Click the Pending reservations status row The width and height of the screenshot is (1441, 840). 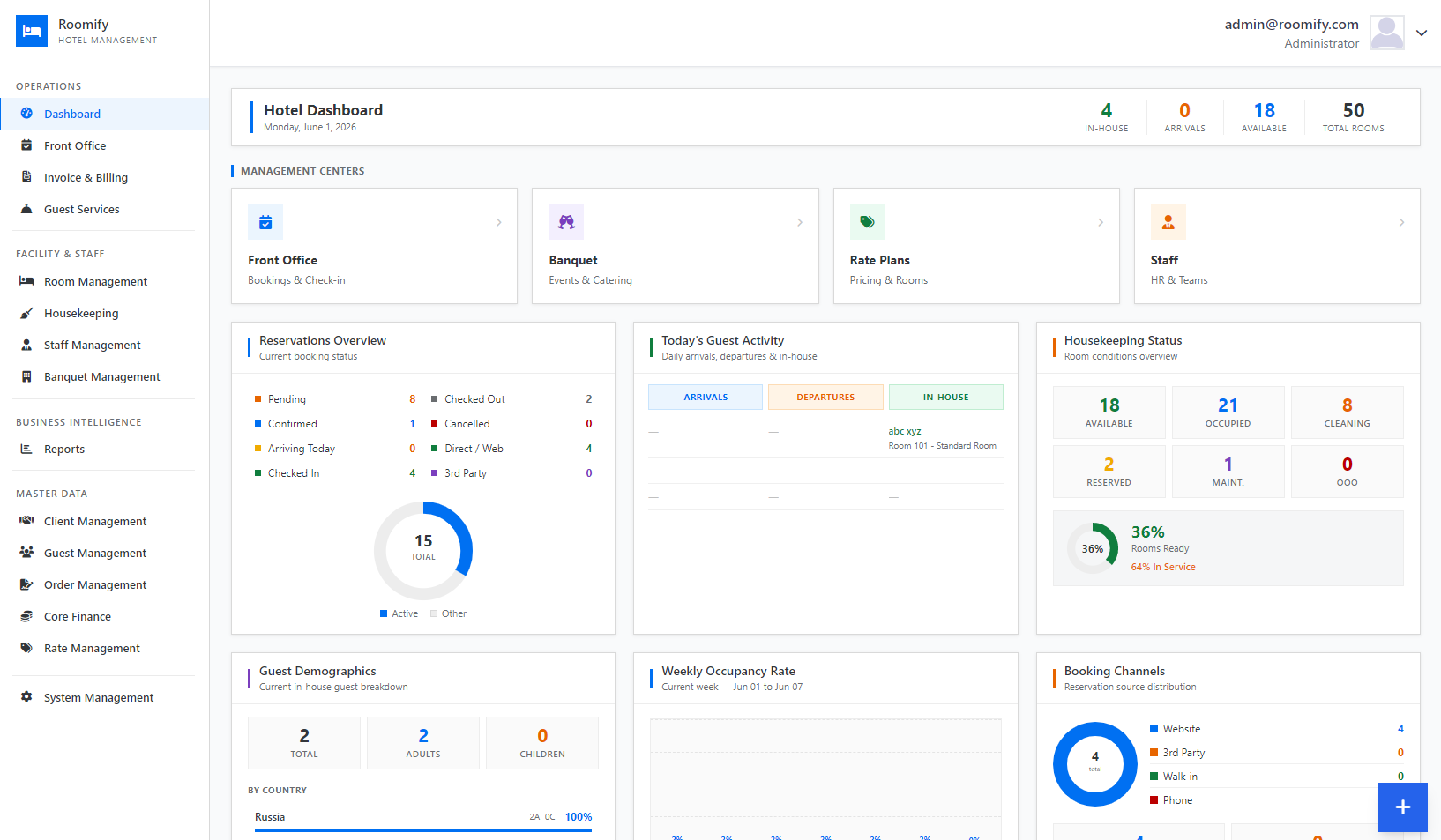(x=335, y=399)
